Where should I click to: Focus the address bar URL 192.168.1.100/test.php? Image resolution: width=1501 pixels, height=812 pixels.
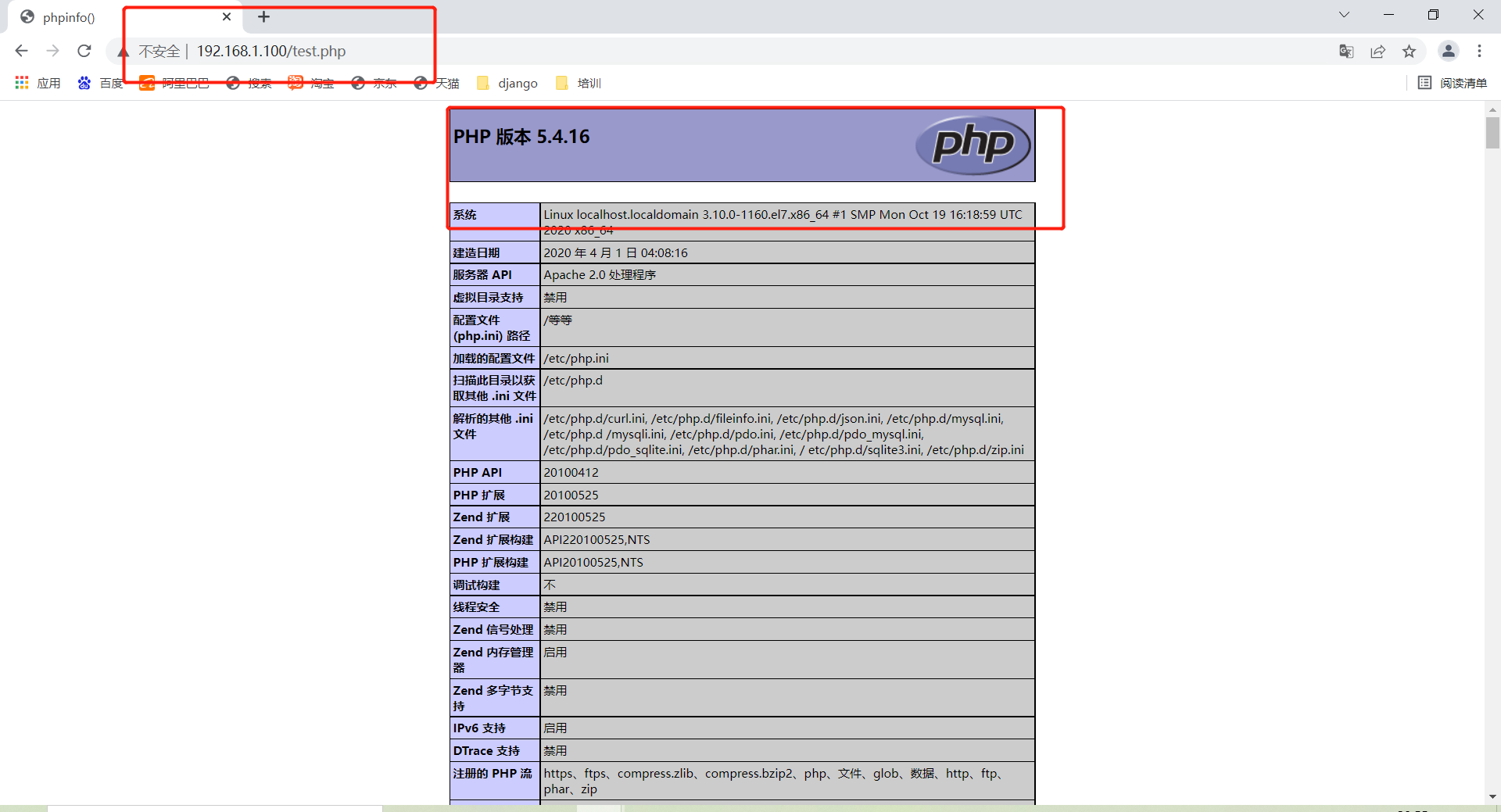271,51
